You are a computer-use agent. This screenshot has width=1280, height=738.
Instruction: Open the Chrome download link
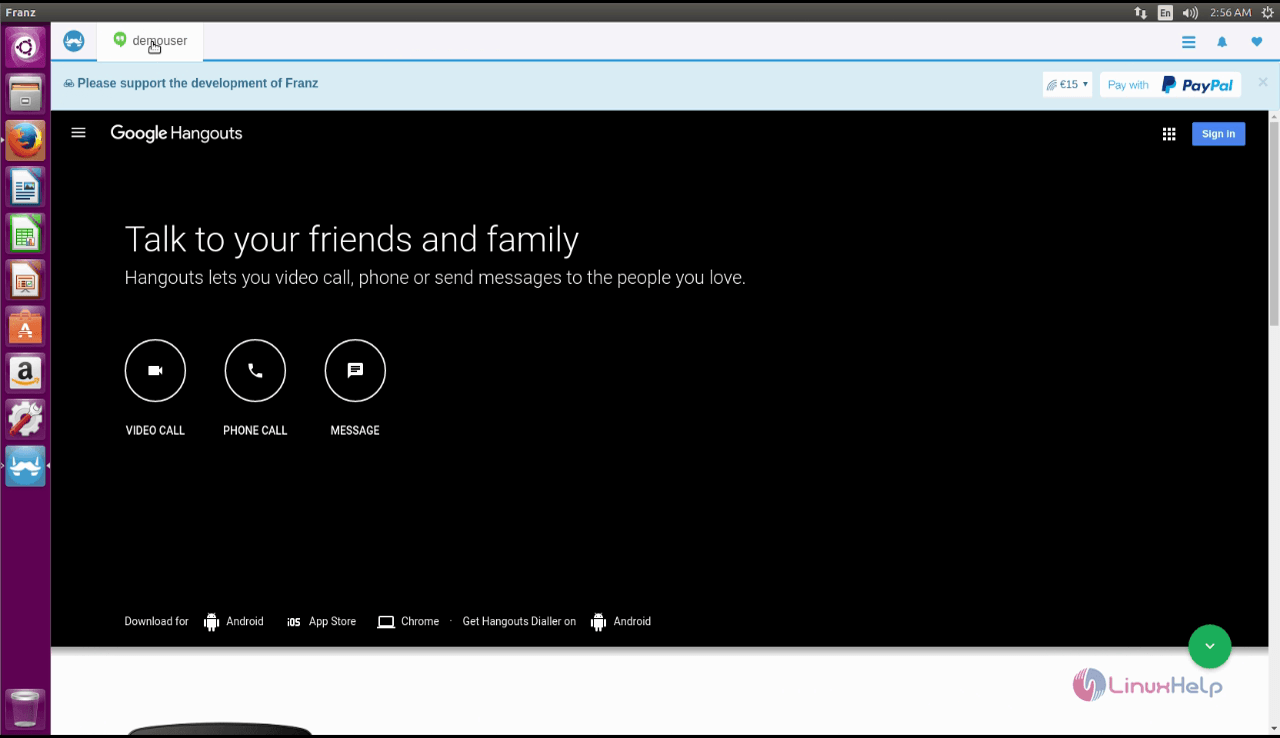pyautogui.click(x=408, y=622)
